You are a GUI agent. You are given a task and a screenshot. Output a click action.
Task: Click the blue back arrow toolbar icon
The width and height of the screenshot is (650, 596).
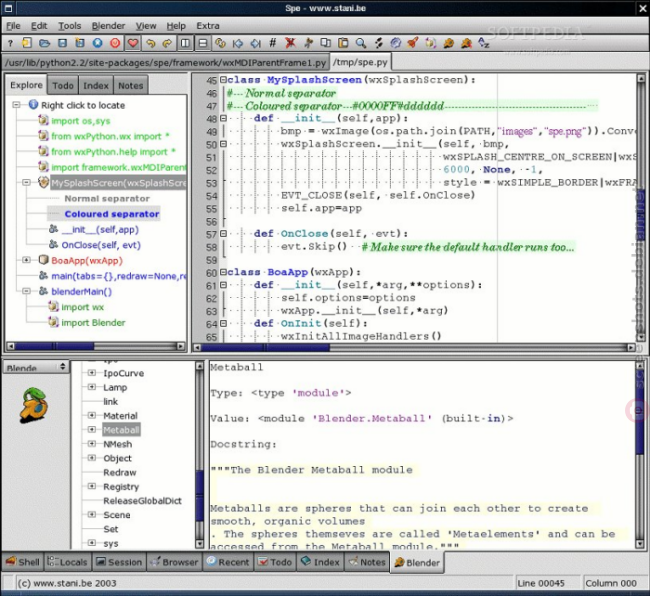(x=238, y=43)
